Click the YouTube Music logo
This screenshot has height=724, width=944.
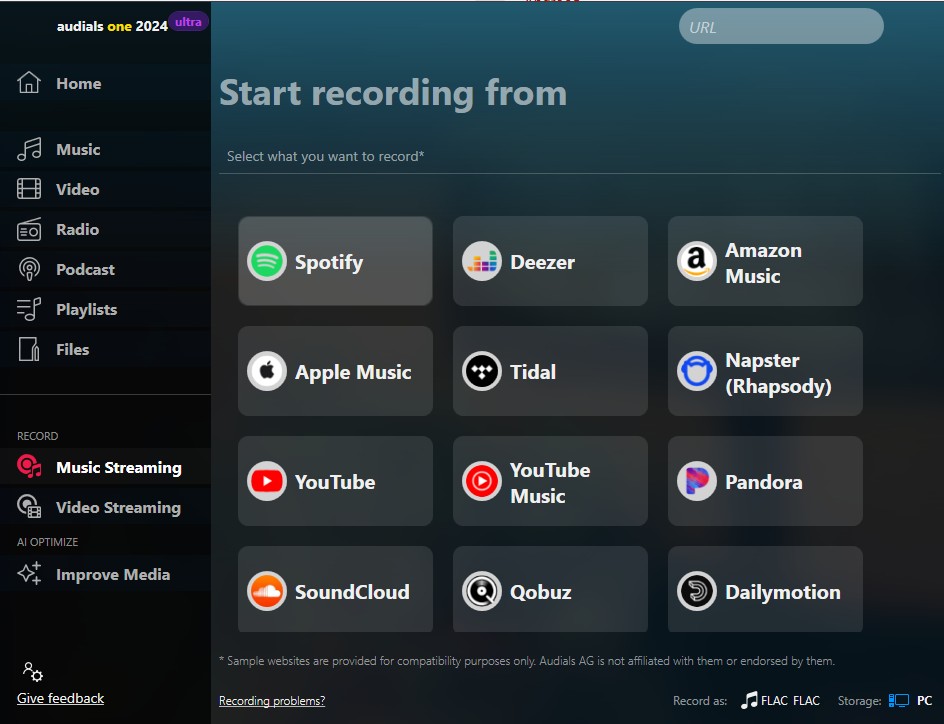[x=482, y=481]
